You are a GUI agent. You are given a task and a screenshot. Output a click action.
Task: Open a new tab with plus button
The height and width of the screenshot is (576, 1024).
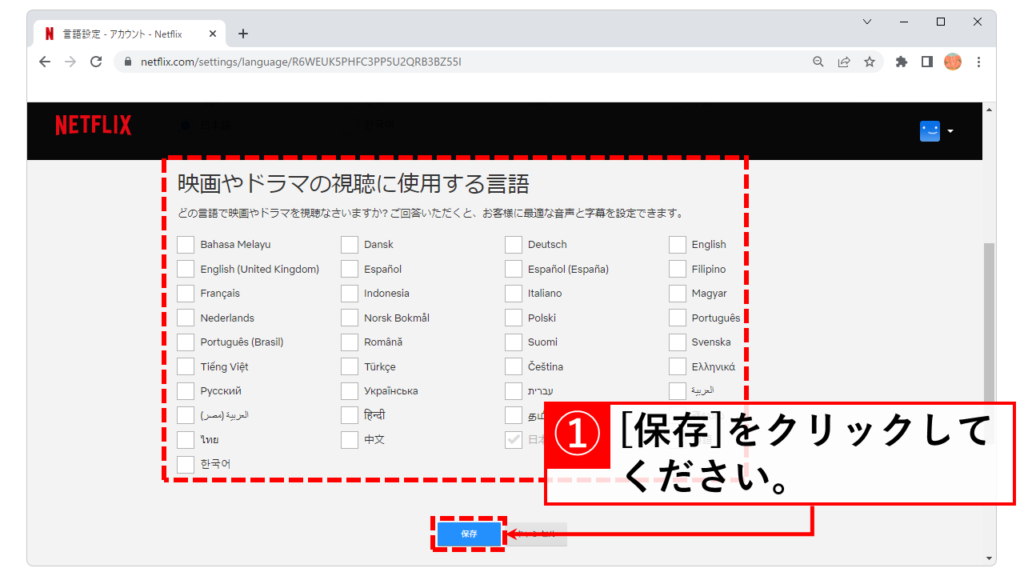pos(243,33)
